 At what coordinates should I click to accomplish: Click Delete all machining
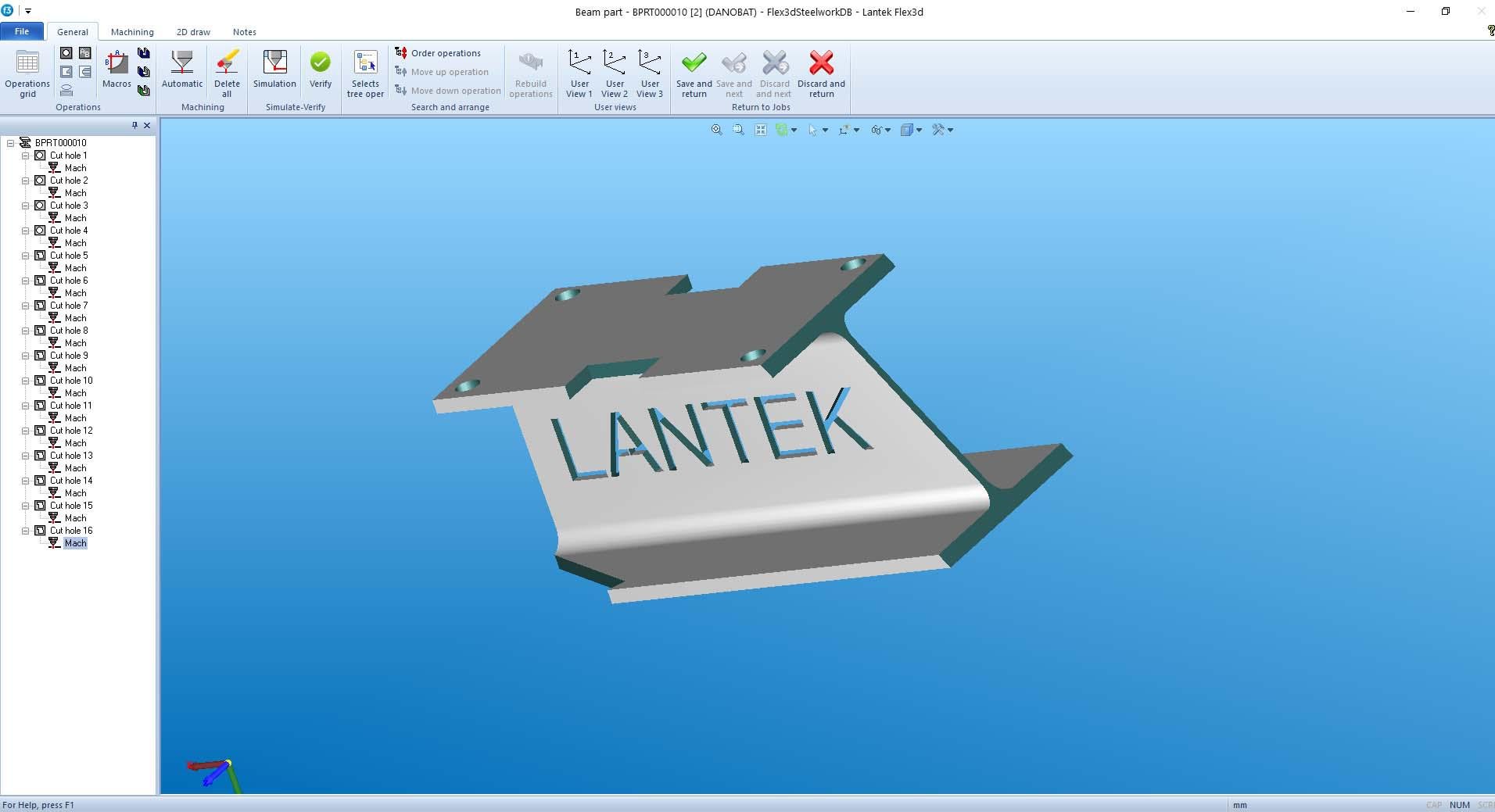(x=227, y=74)
